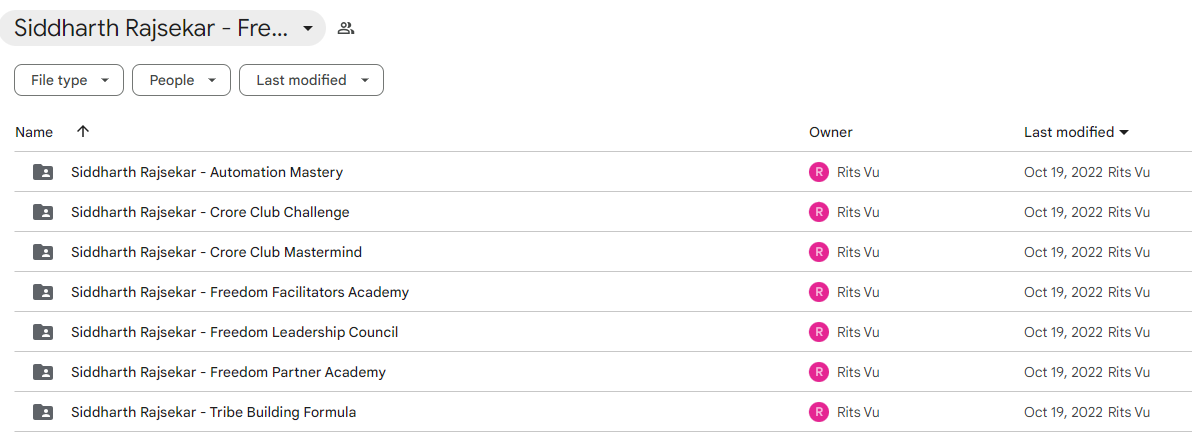The image size is (1192, 441).
Task: Click the shared people icon beside the folder title
Action: pyautogui.click(x=346, y=29)
